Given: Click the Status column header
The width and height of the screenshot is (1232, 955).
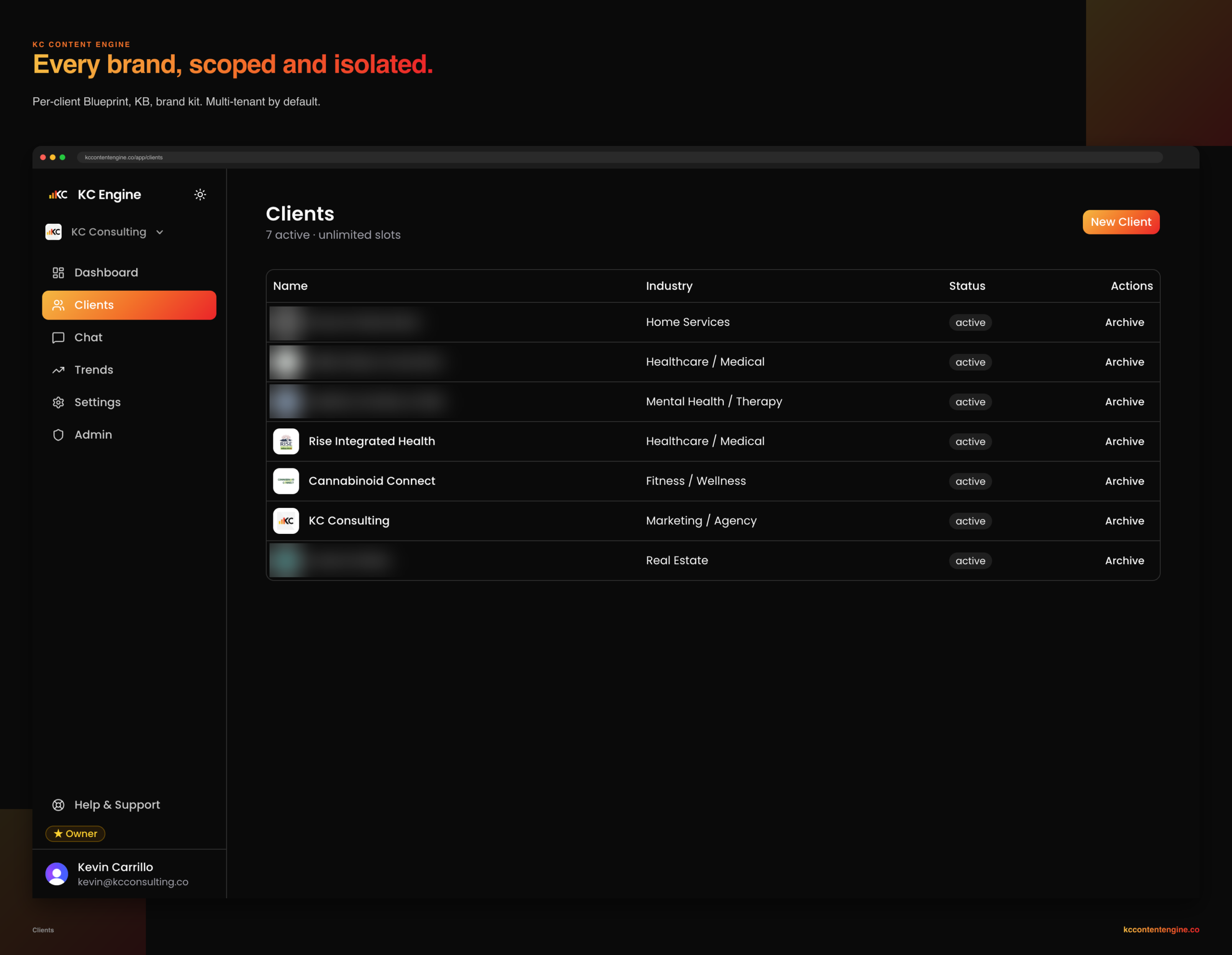Looking at the screenshot, I should click(x=967, y=286).
